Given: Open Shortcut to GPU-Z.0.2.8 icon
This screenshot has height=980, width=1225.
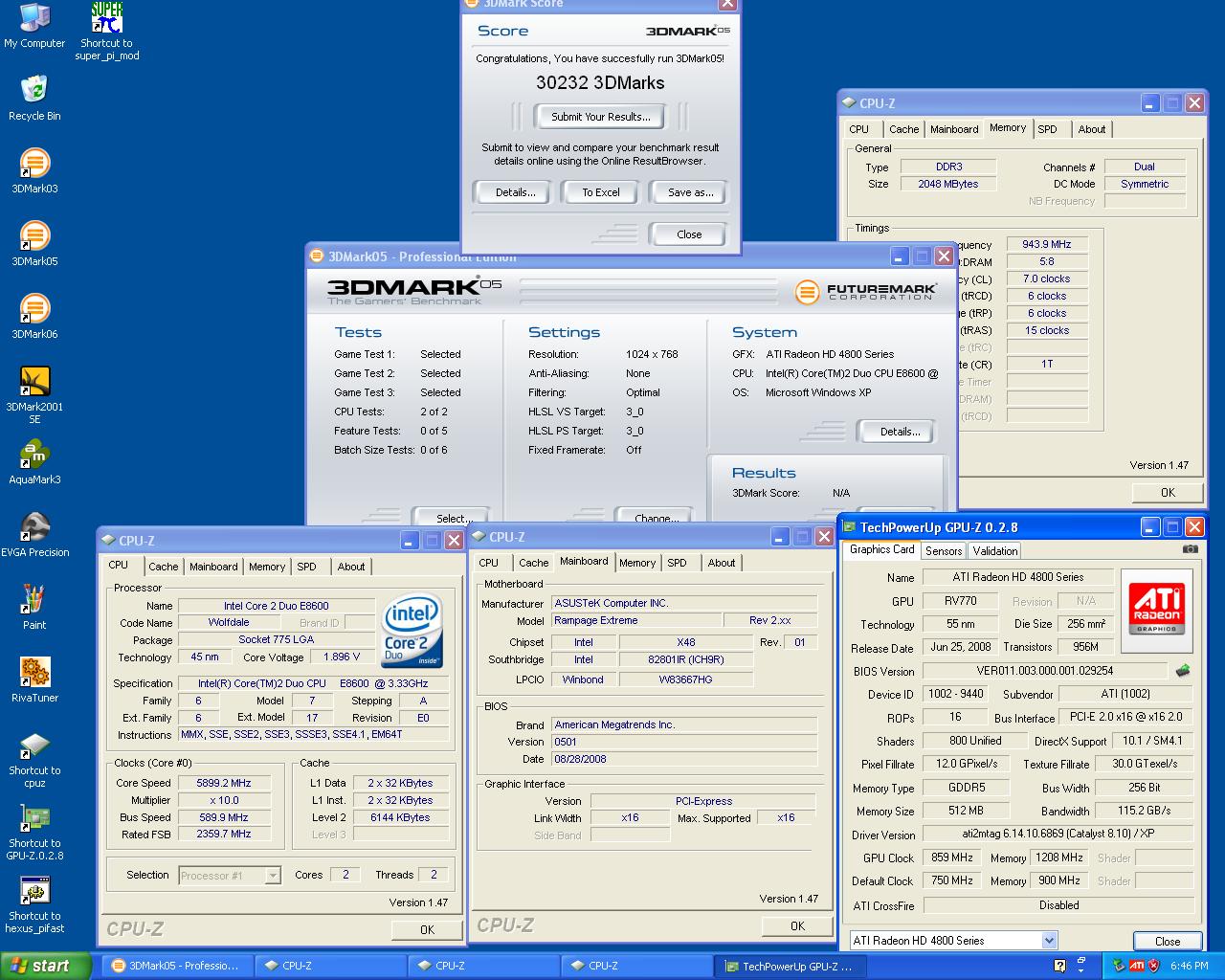Looking at the screenshot, I should [x=34, y=833].
